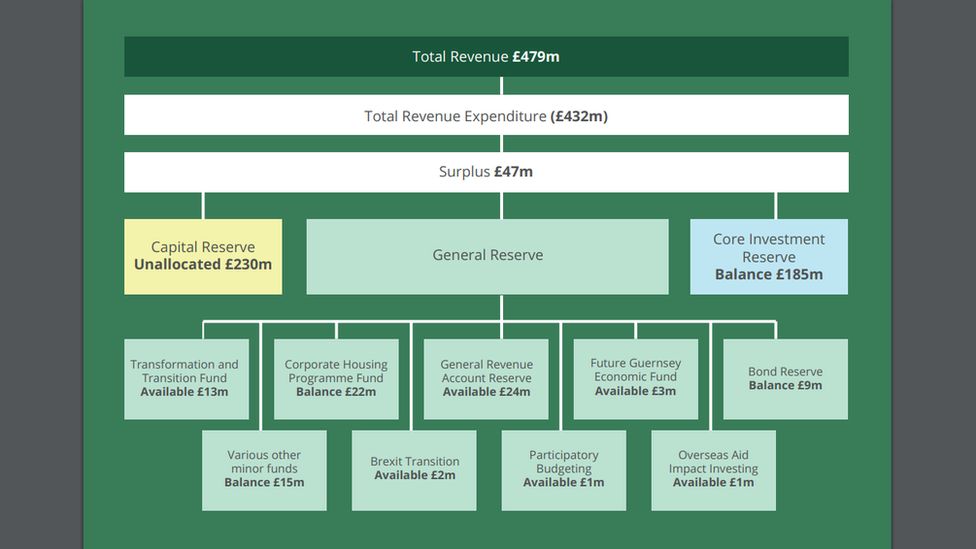Screen dimensions: 976x549
Task: Select the Participatory Budgeting box
Action: [564, 469]
